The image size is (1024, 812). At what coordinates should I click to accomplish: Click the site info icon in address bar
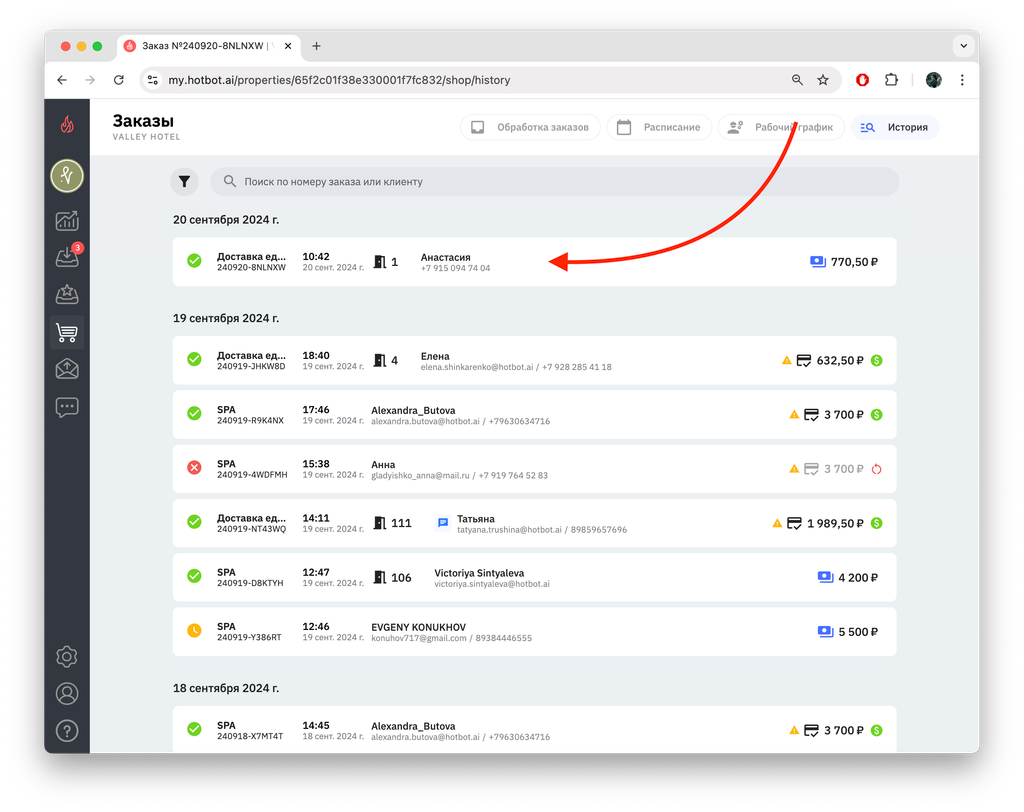153,80
